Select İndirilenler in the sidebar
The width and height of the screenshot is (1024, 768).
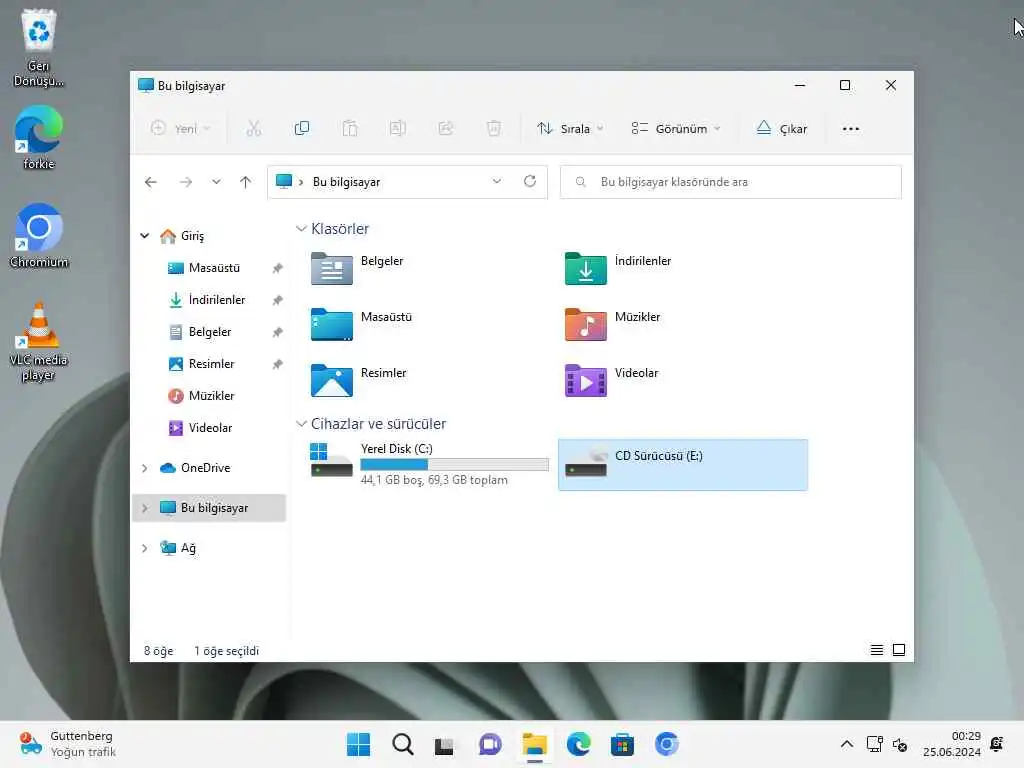[x=216, y=300]
